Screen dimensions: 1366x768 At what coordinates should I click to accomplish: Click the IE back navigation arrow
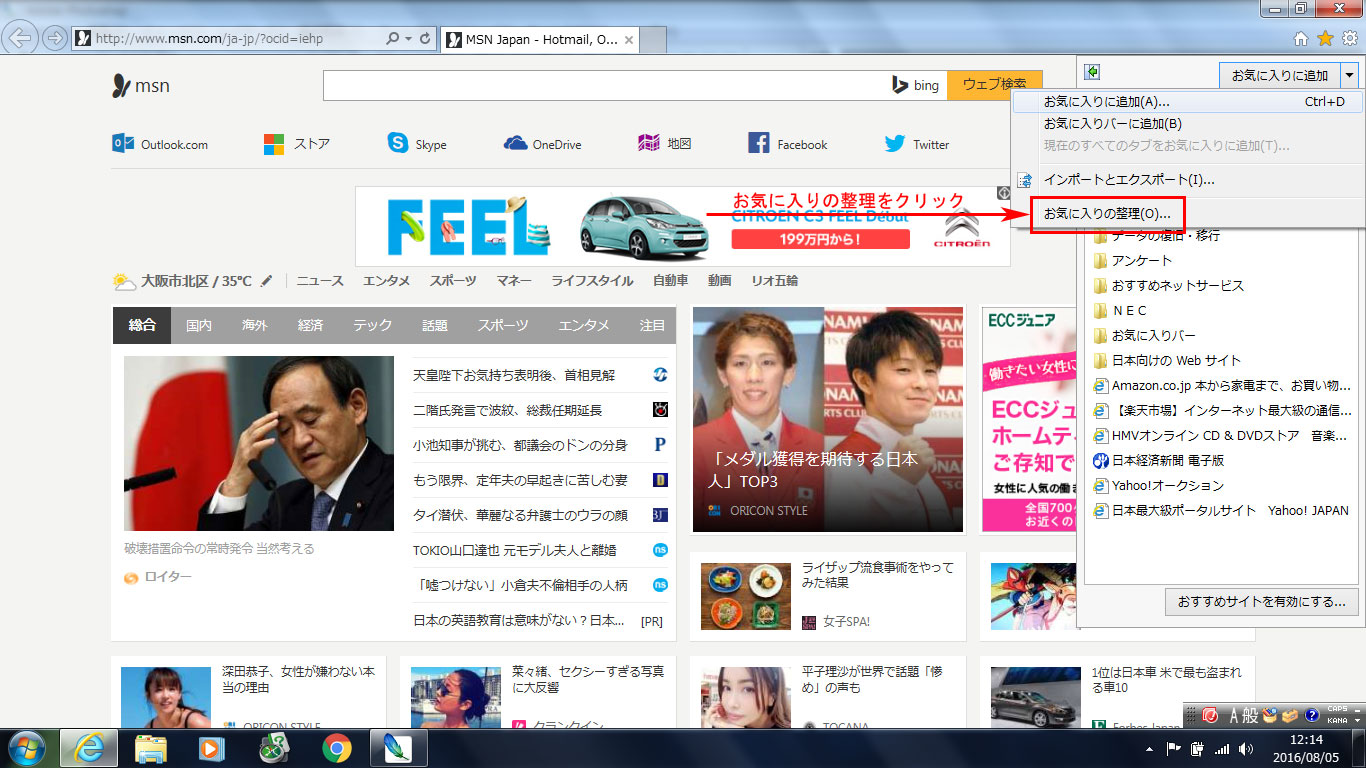(x=21, y=39)
